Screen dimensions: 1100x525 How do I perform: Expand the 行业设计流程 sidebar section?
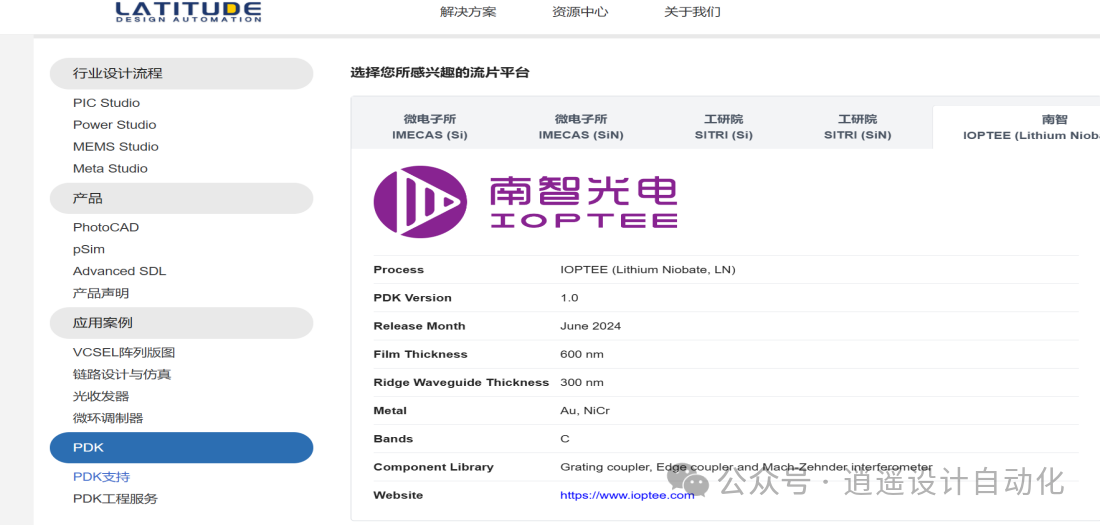pyautogui.click(x=181, y=73)
